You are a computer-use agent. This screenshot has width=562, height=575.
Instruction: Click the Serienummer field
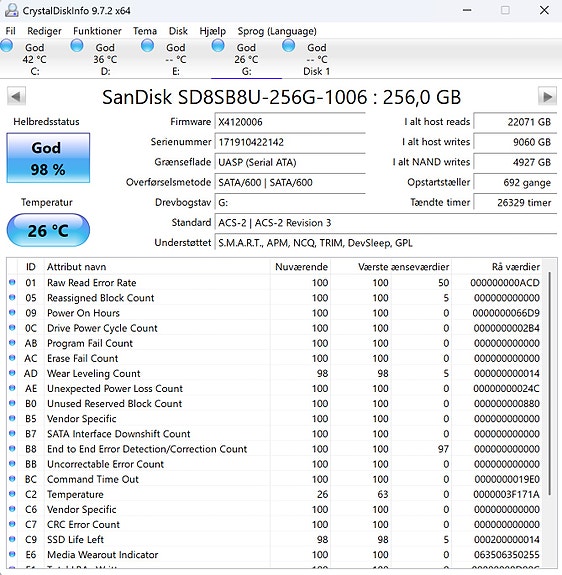[290, 142]
